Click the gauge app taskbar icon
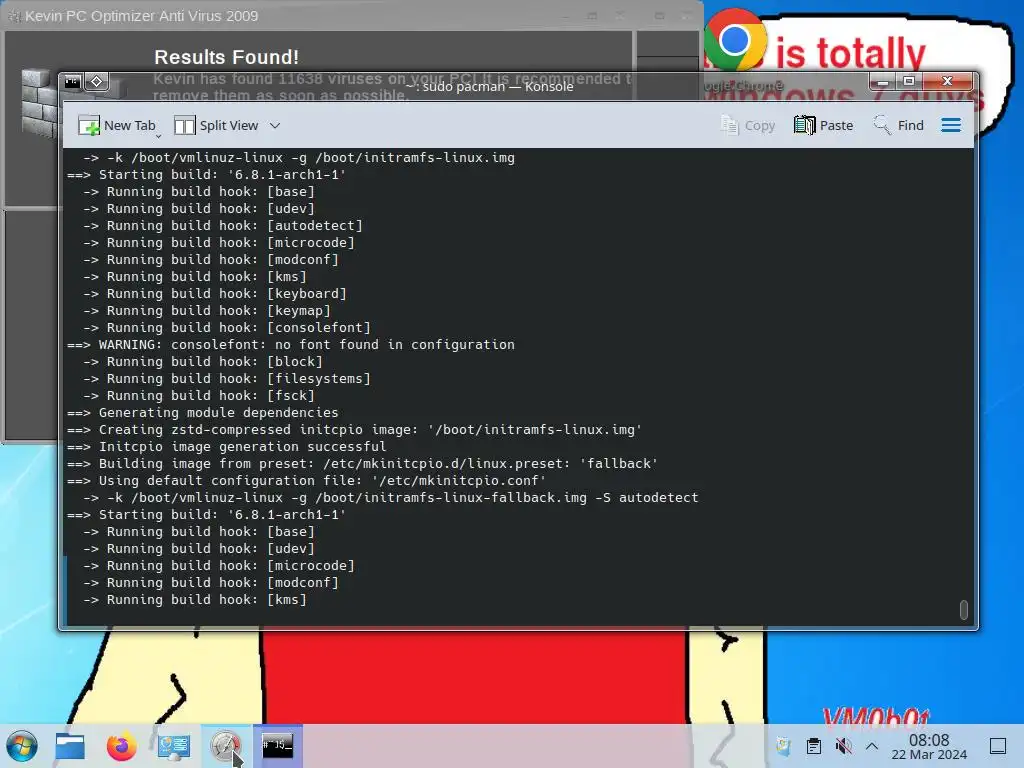The height and width of the screenshot is (768, 1024). click(x=226, y=746)
